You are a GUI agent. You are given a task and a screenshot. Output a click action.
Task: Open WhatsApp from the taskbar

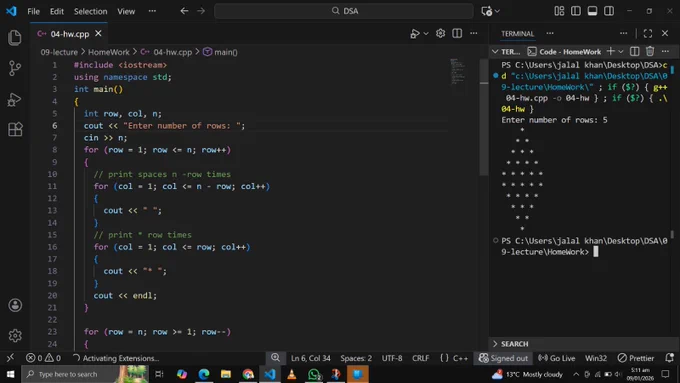(x=314, y=374)
